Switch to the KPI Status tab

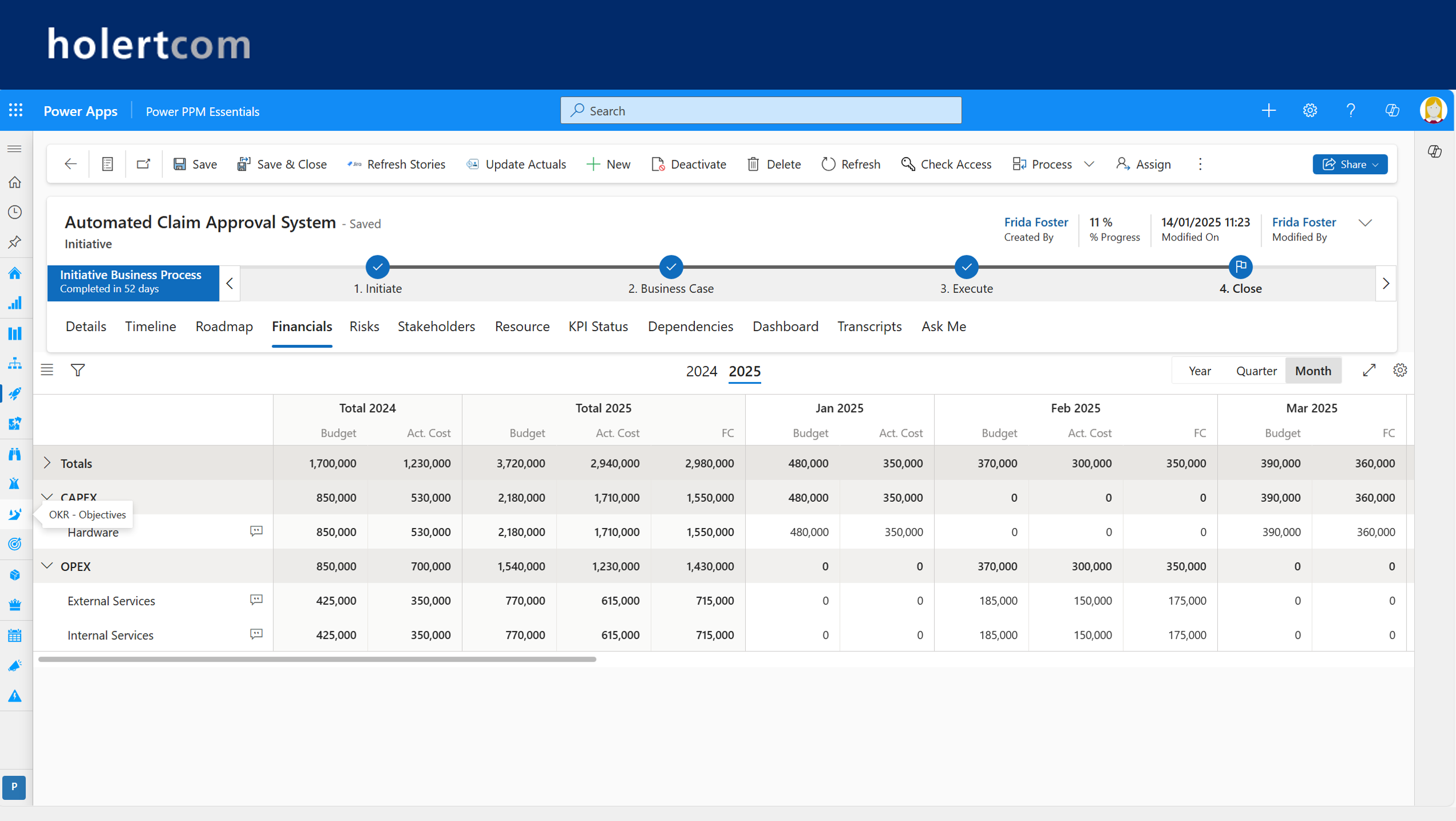[598, 327]
